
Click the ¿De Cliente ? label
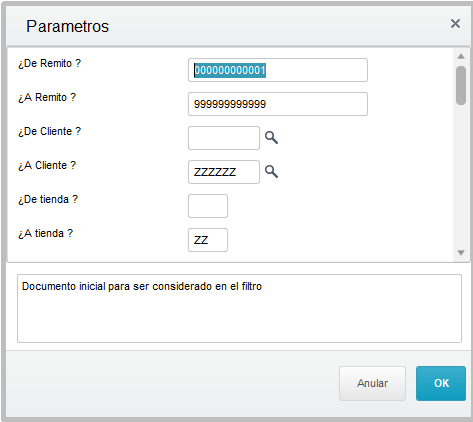49,131
